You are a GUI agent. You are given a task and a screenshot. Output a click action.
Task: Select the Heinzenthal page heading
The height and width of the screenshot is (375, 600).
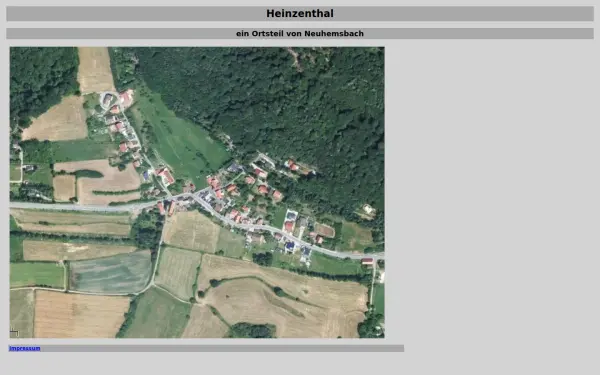(300, 13)
